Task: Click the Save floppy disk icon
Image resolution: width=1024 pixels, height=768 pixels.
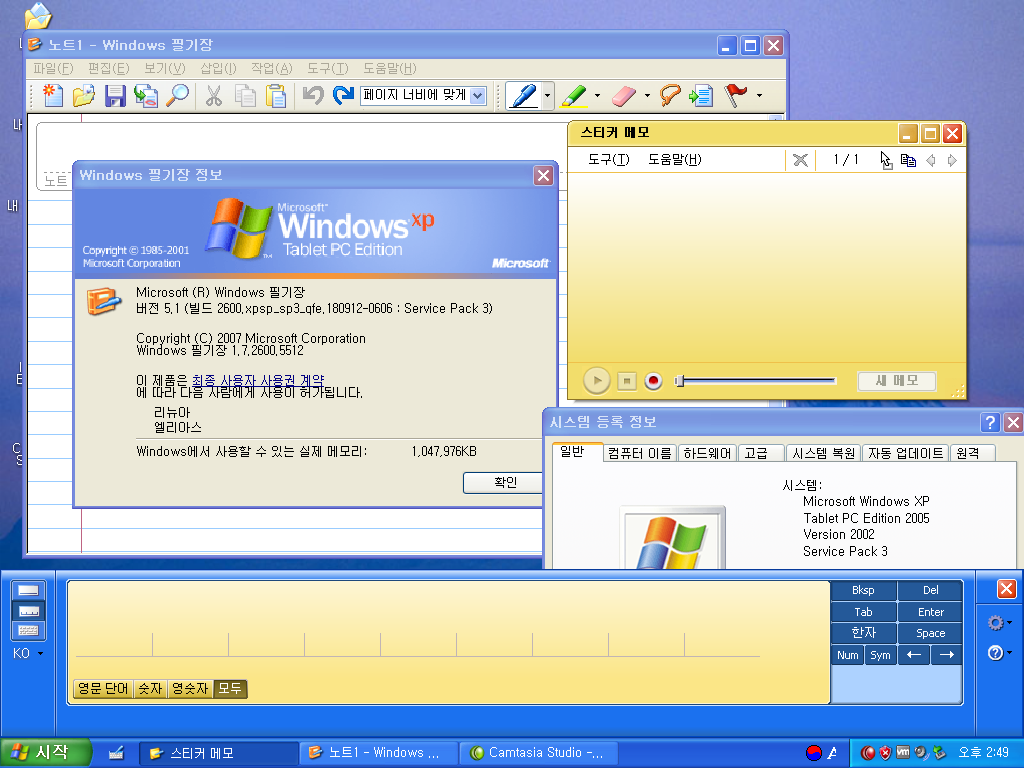Action: point(115,96)
